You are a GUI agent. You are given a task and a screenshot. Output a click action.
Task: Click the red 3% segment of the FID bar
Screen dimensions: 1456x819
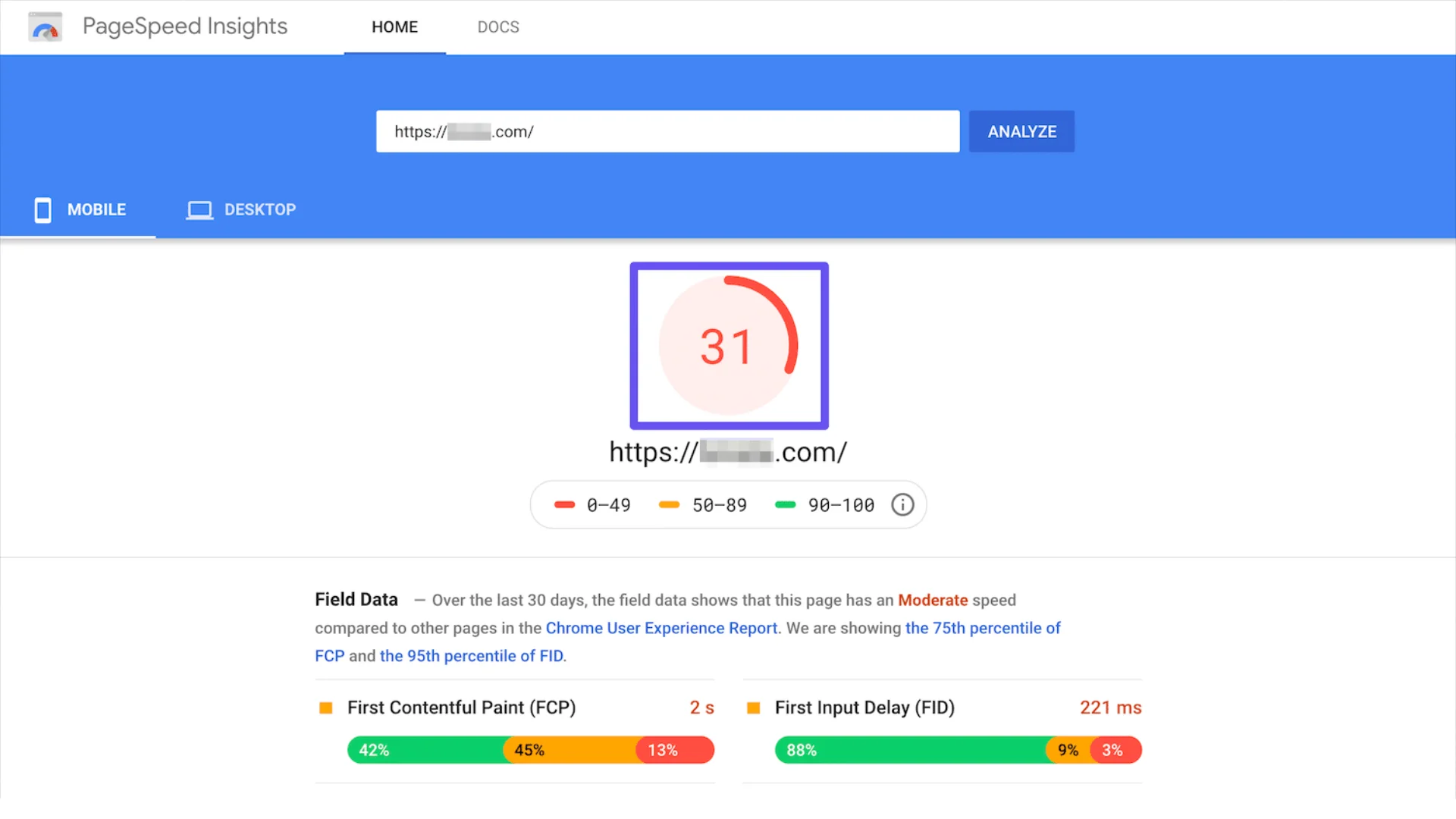click(1113, 749)
